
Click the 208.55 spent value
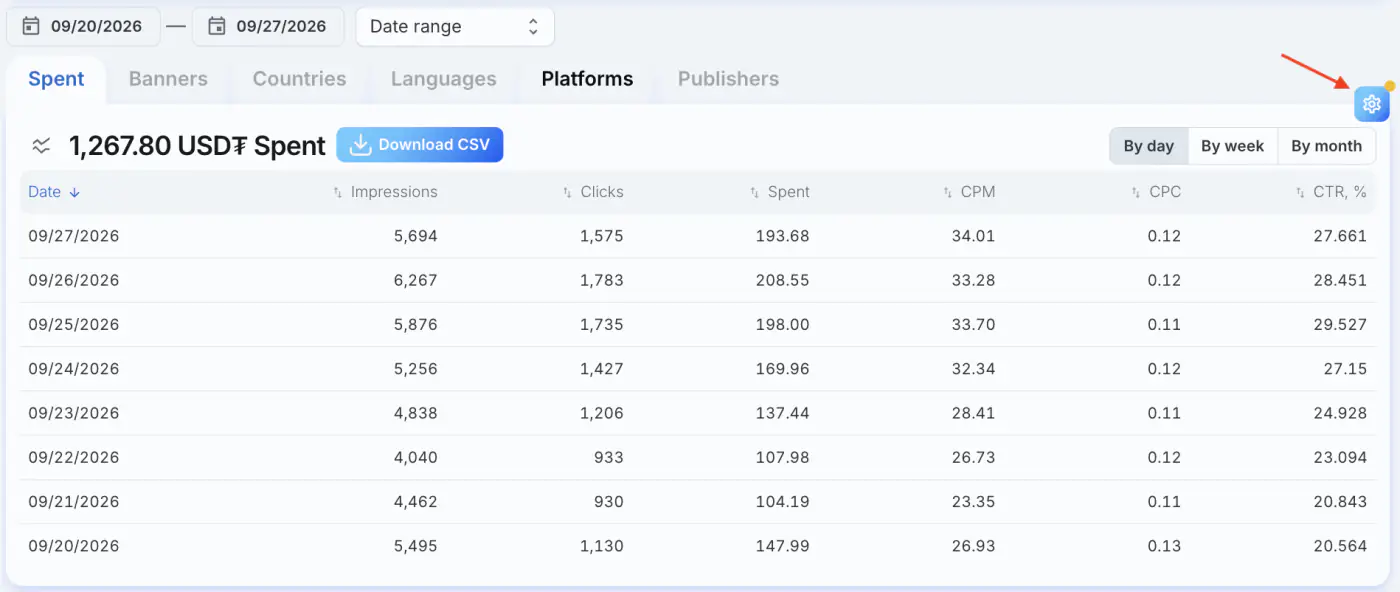point(783,280)
